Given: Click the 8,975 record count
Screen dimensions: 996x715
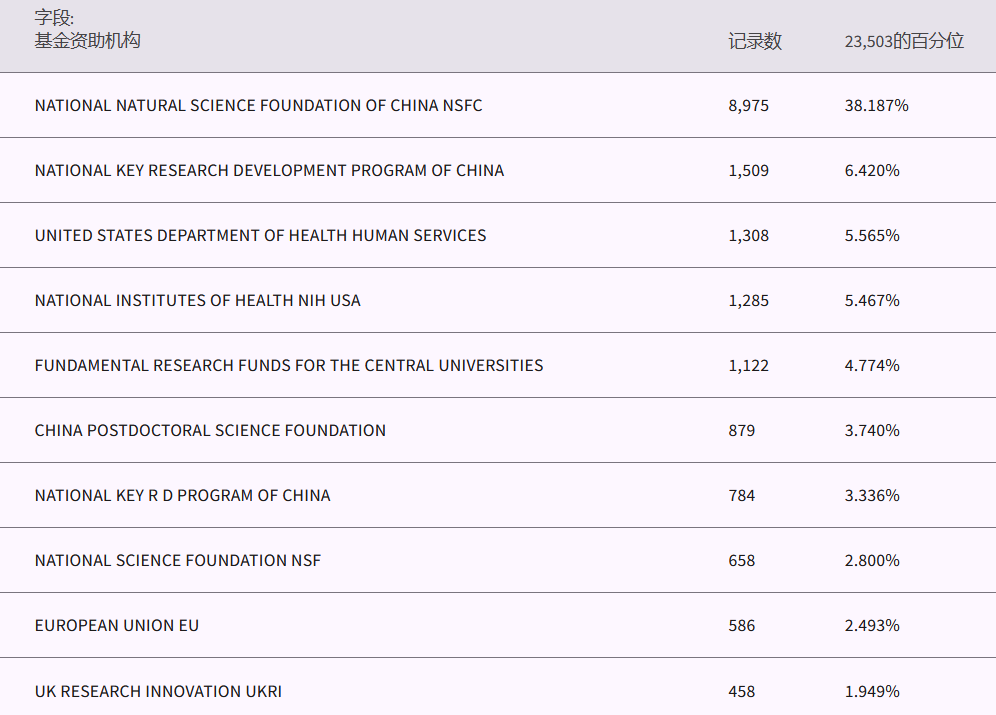Looking at the screenshot, I should [x=749, y=105].
